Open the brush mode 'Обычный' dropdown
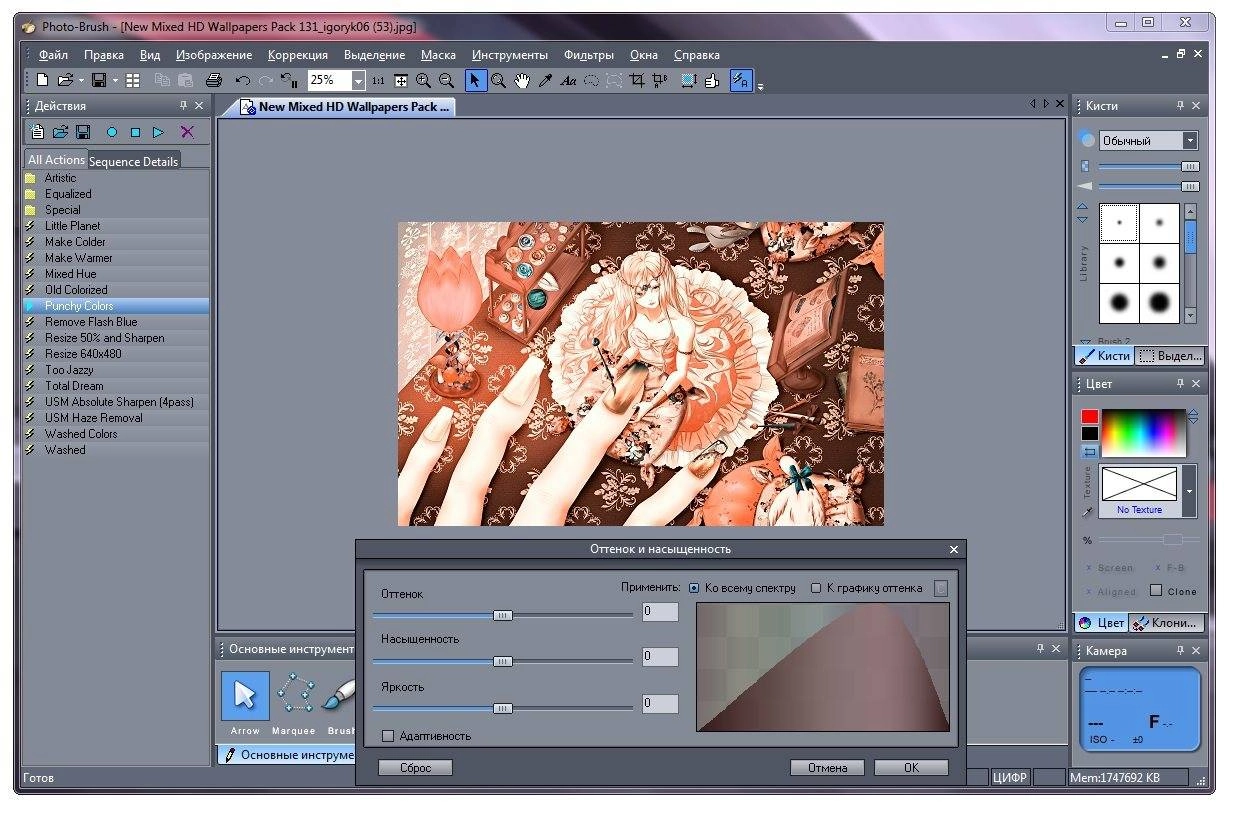This screenshot has height=814, width=1233. [1190, 141]
